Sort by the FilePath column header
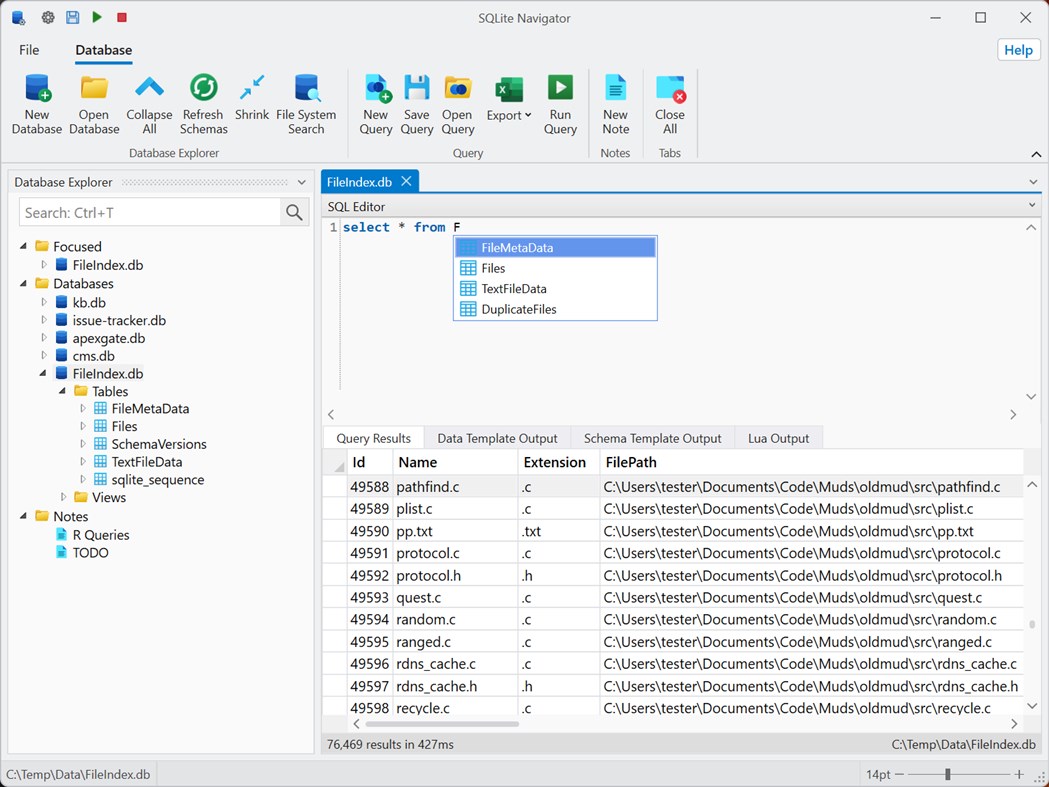This screenshot has width=1049, height=787. [812, 462]
